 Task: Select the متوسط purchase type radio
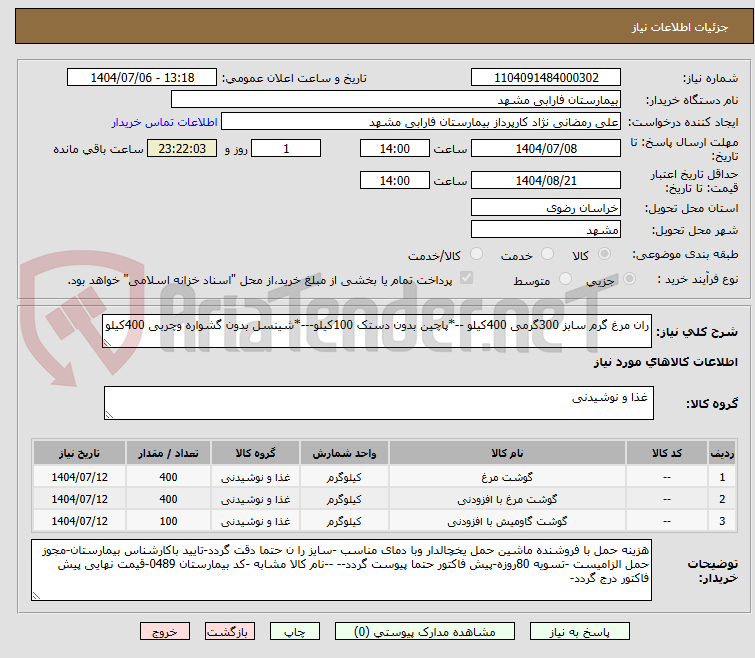coord(565,279)
